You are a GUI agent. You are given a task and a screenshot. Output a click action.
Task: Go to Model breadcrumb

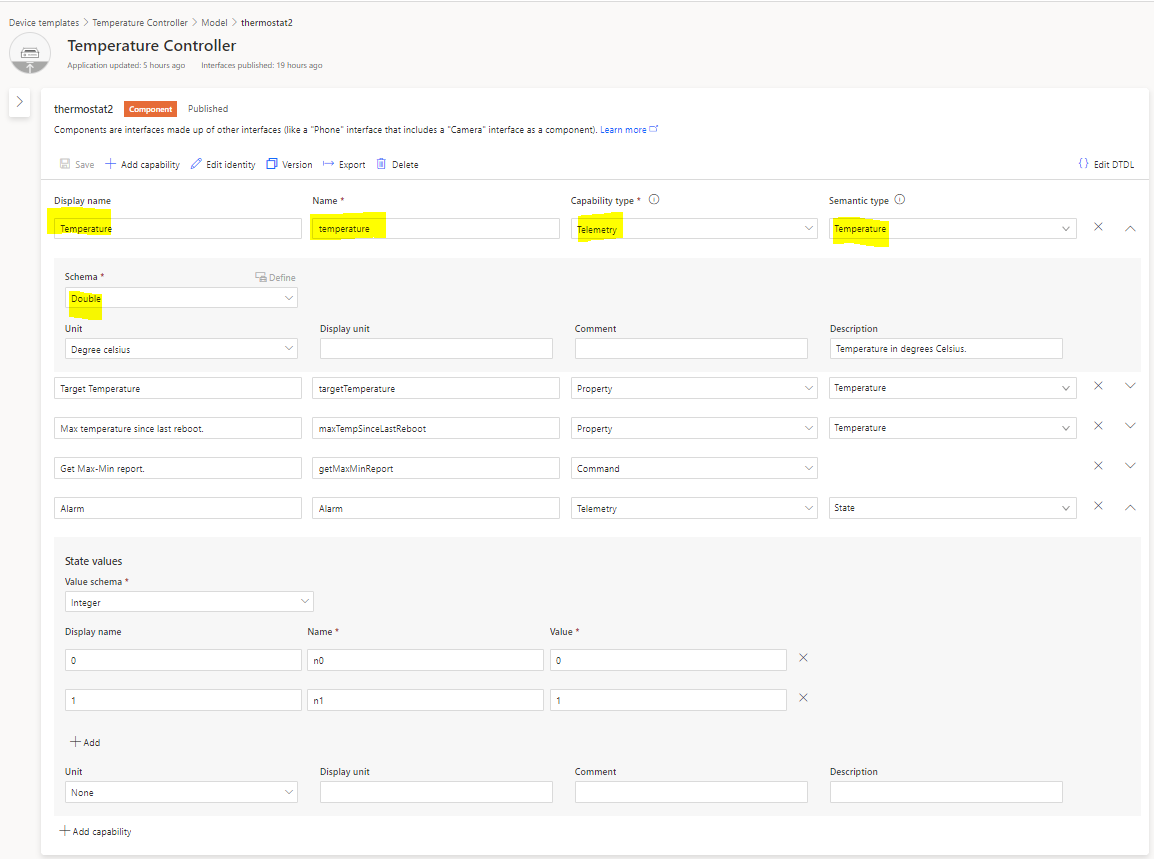tap(214, 23)
